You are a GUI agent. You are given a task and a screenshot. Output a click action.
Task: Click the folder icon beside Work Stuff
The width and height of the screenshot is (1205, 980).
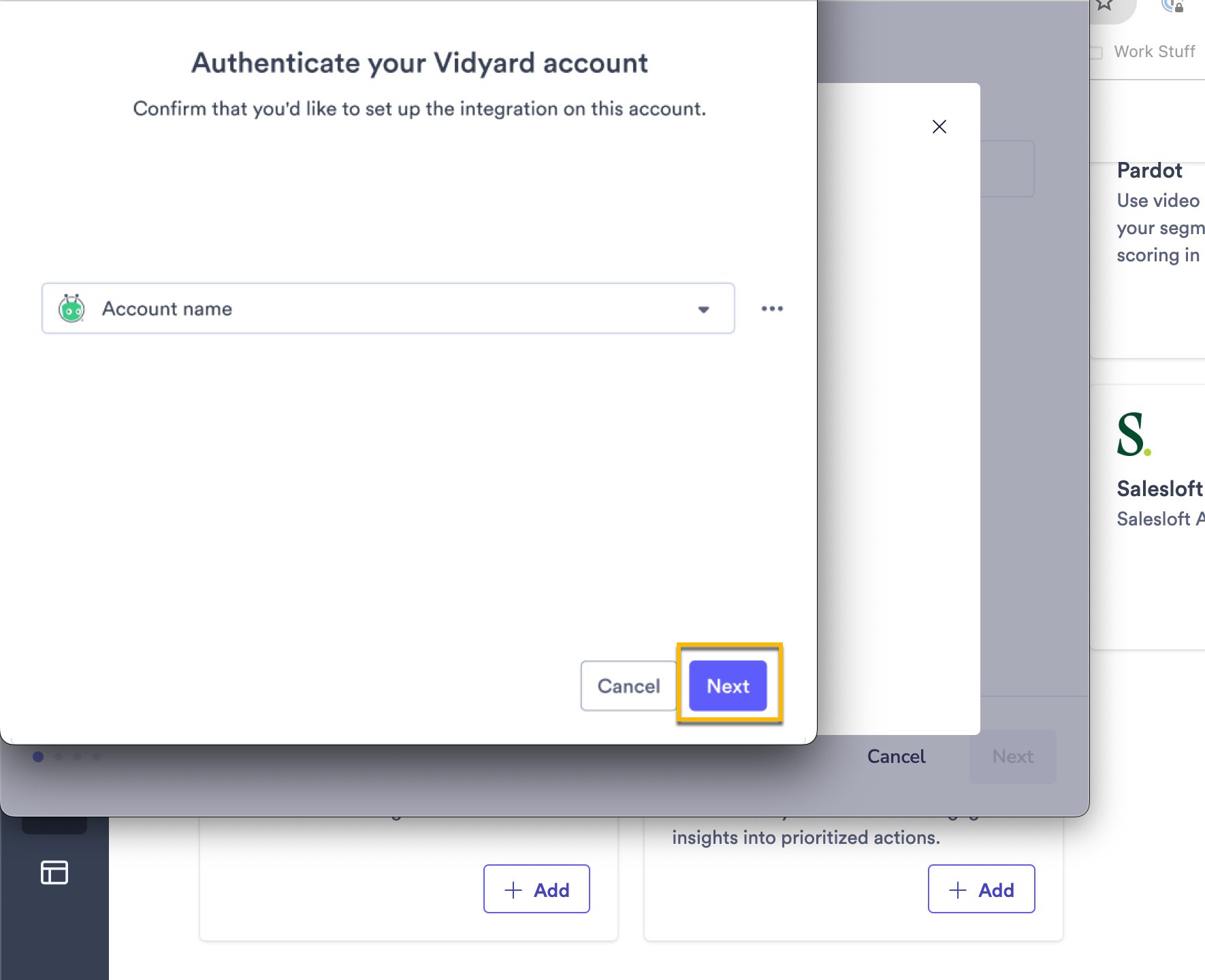click(1097, 51)
